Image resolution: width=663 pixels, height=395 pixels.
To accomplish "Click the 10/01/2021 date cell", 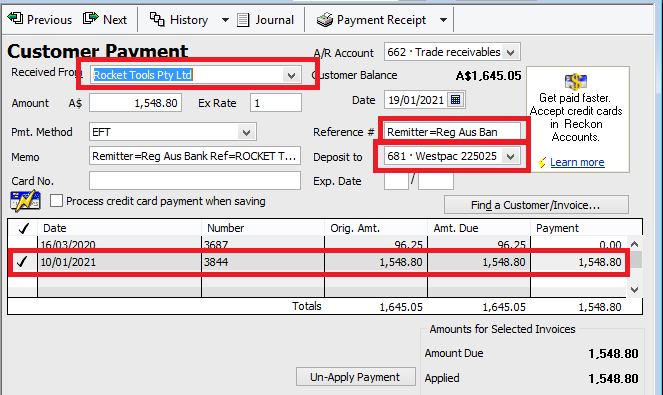I will pyautogui.click(x=119, y=262).
